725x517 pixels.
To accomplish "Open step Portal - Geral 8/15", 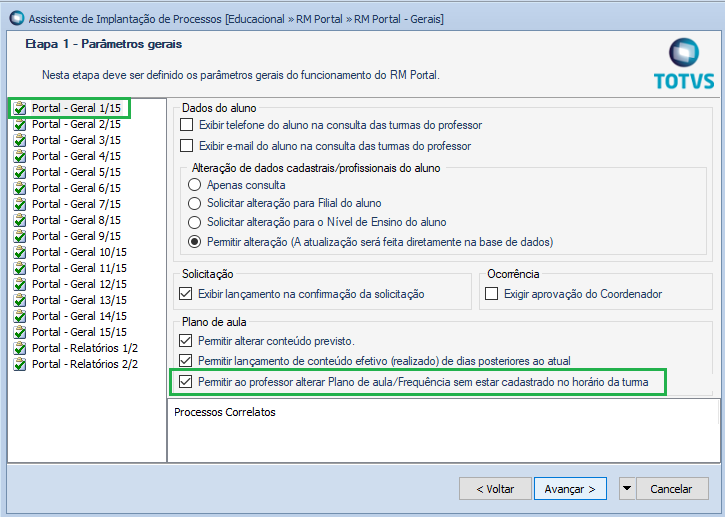I will 76,220.
